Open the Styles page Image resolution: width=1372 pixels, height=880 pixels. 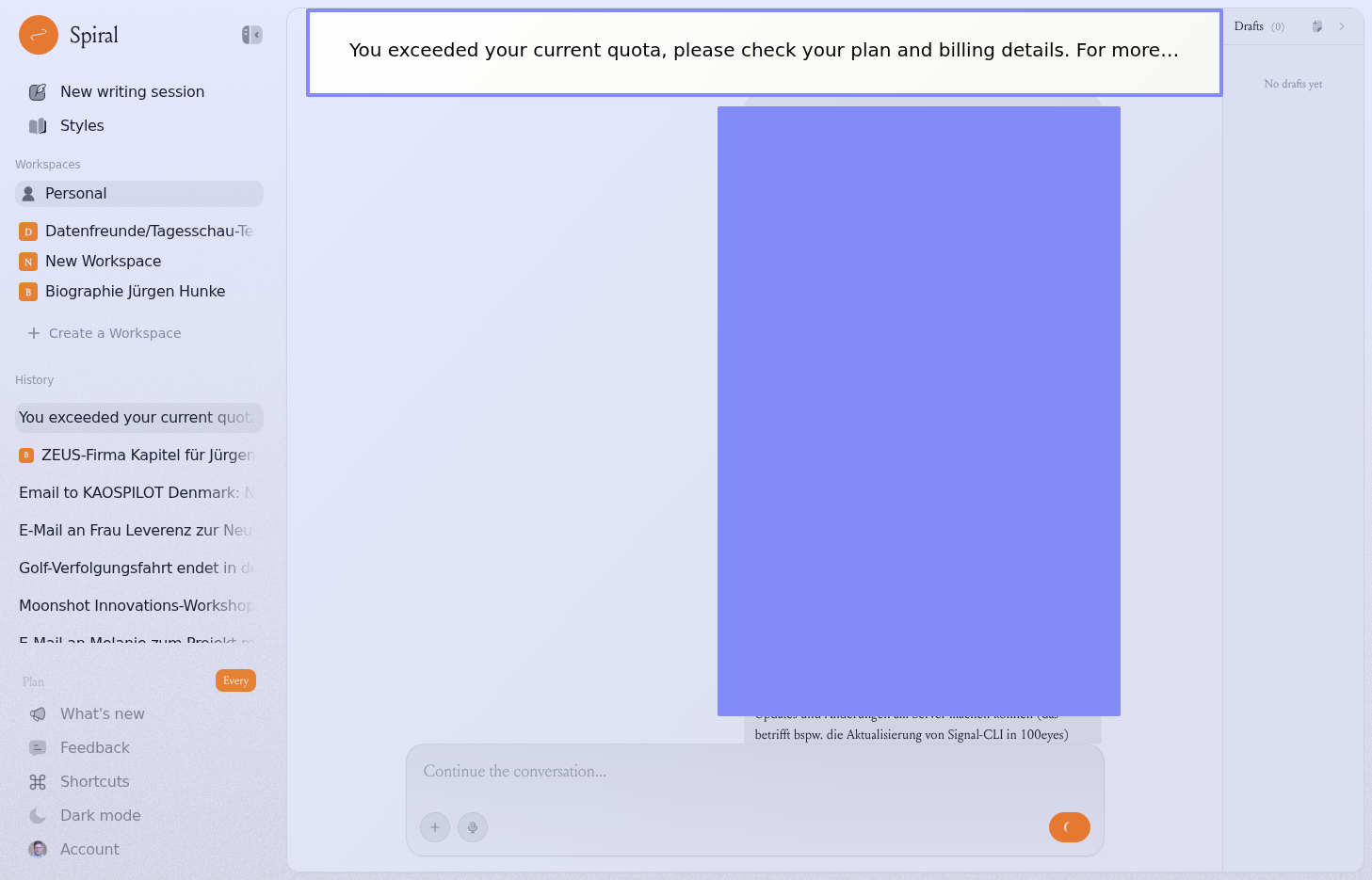[x=82, y=126]
